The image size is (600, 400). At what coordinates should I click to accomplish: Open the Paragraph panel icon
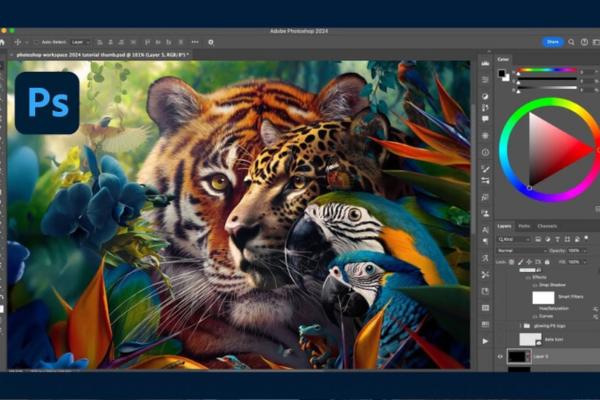tap(485, 241)
